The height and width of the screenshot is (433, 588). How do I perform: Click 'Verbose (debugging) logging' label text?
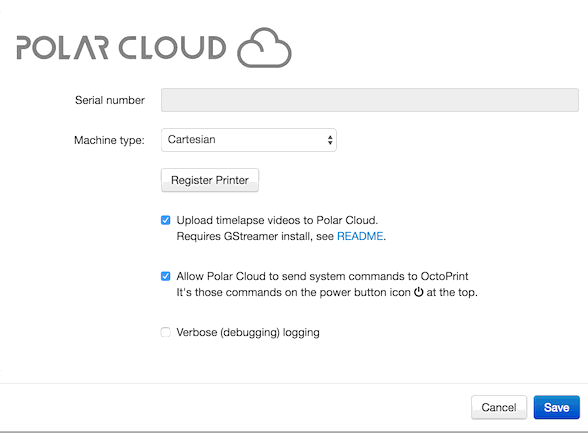[x=248, y=333]
